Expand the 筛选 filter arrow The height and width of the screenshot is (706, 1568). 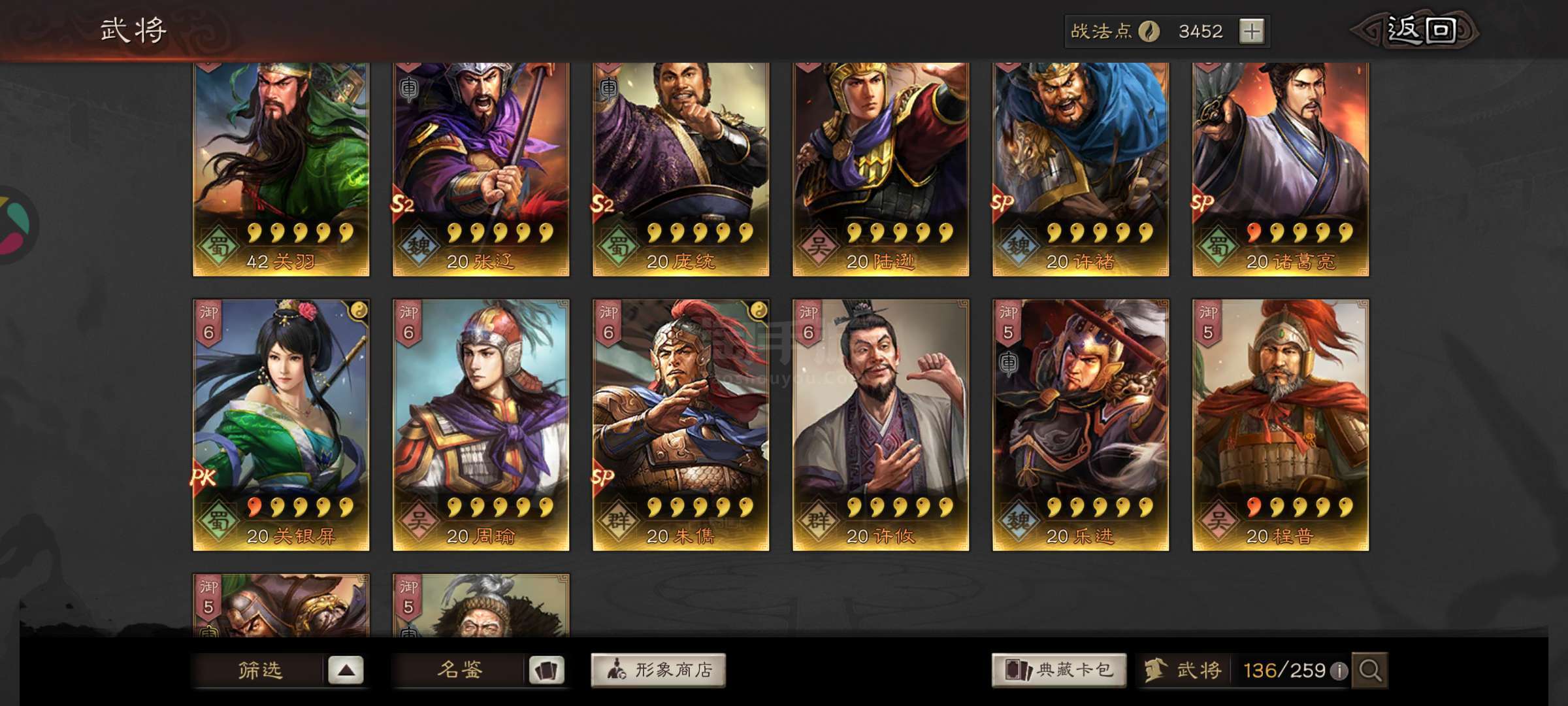[x=346, y=671]
